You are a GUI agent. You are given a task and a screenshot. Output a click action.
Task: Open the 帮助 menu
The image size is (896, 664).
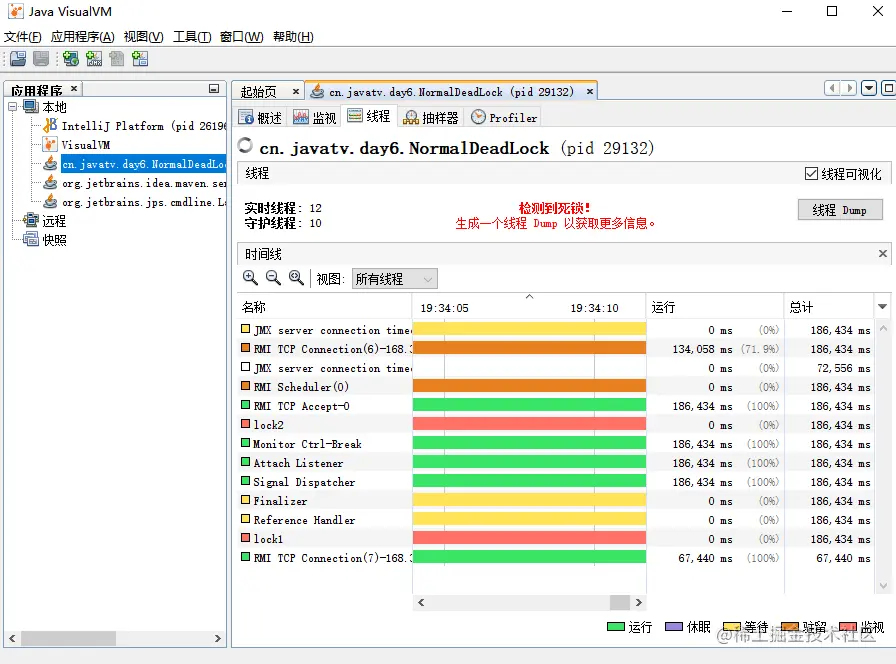click(293, 37)
